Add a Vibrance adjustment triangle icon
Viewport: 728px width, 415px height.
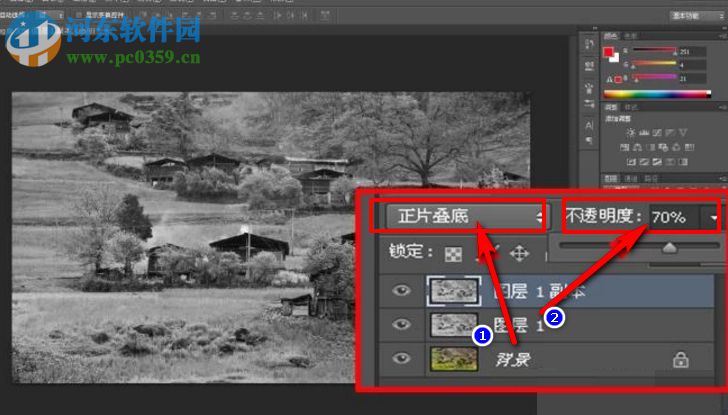(x=683, y=133)
